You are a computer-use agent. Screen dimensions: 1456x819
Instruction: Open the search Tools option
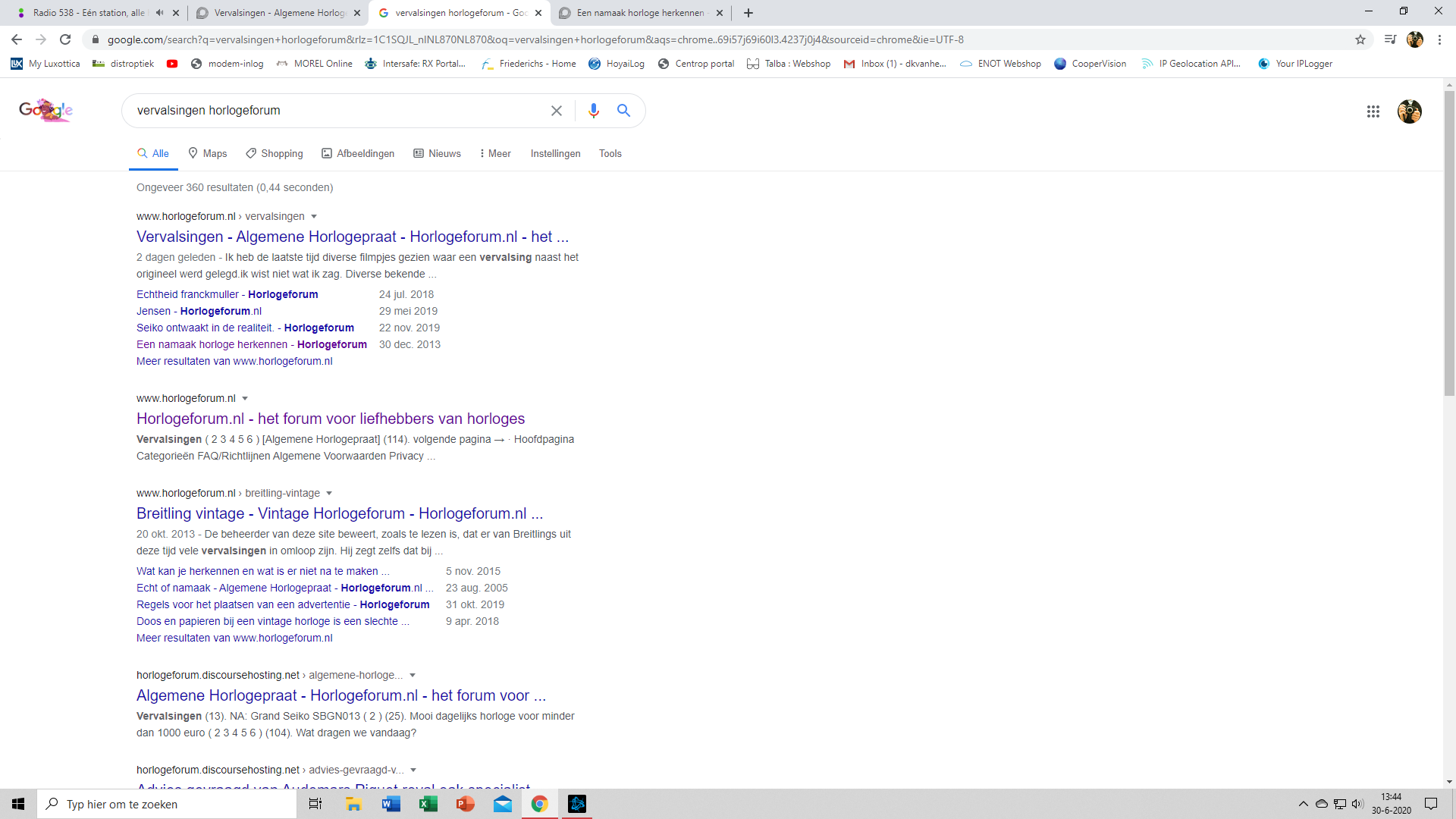(x=610, y=153)
